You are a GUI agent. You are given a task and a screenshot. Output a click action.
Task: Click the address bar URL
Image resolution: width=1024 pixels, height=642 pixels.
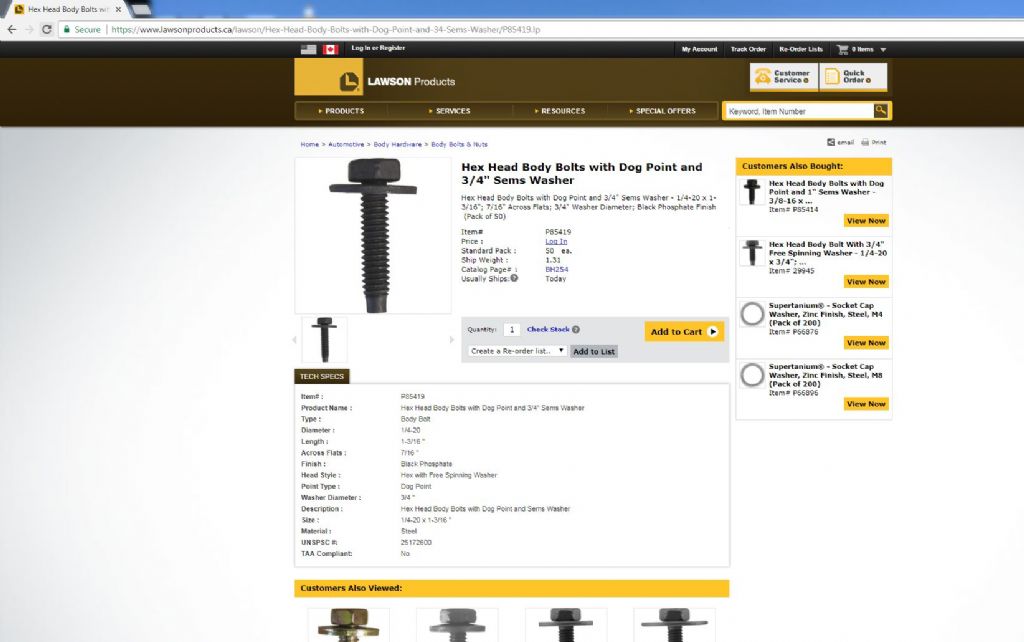(325, 29)
